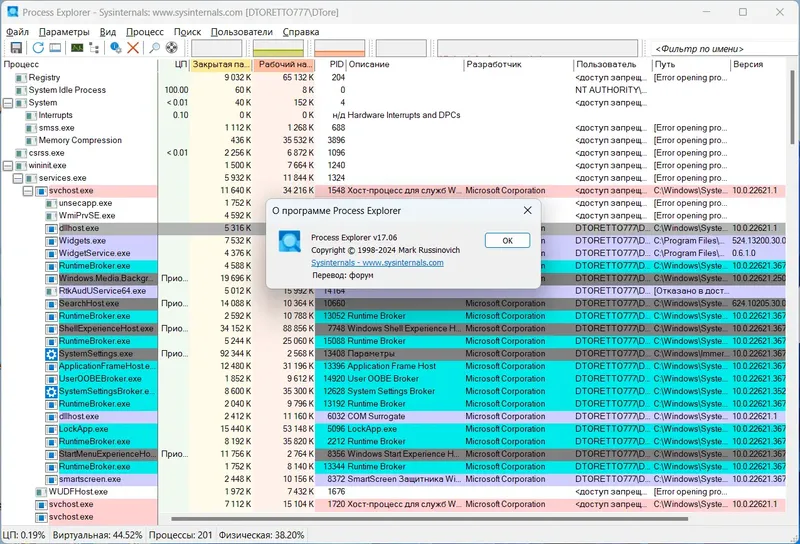
Task: Sort by the Версия column header
Action: click(x=760, y=64)
